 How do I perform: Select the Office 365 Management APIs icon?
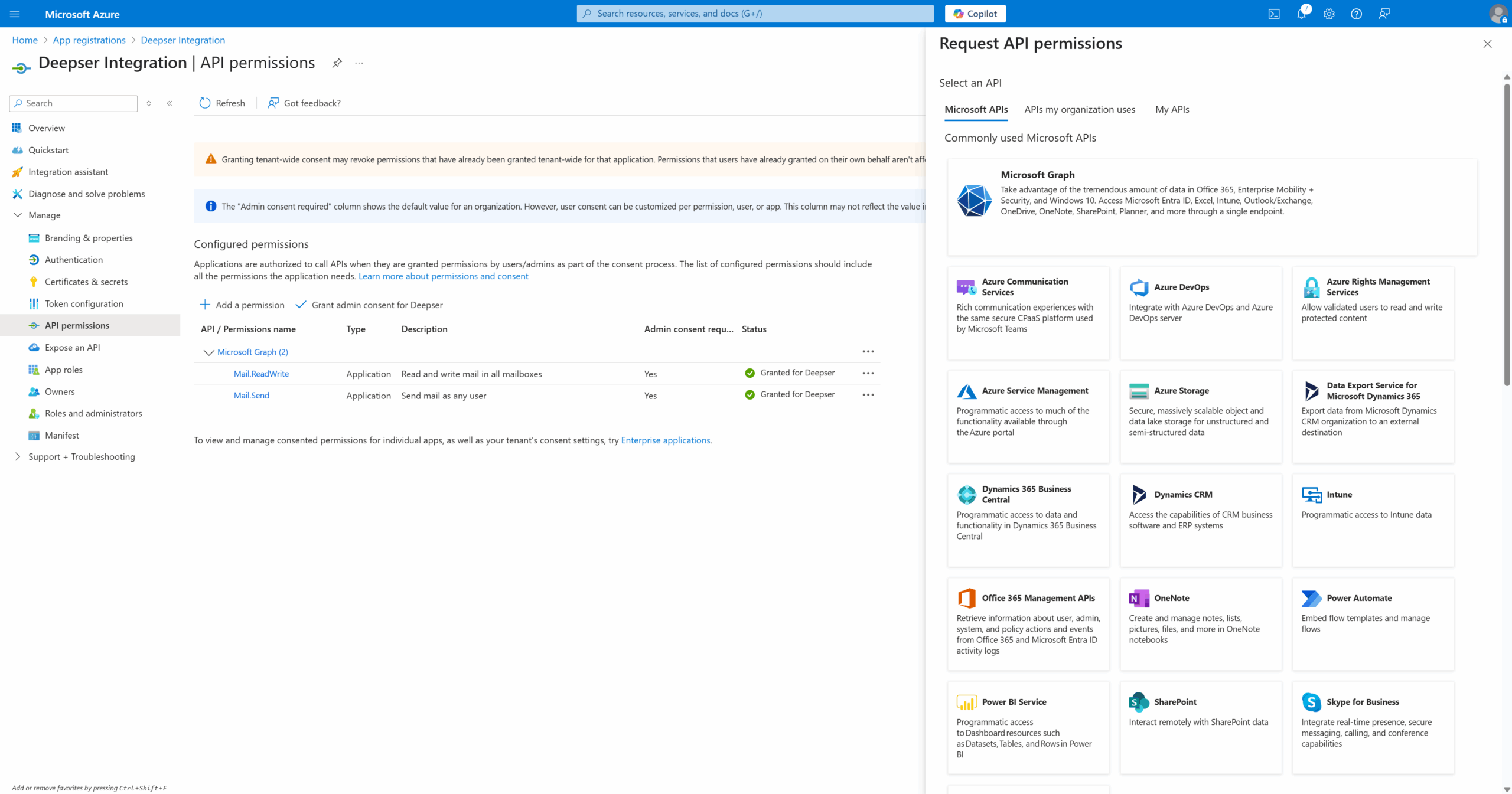point(966,598)
